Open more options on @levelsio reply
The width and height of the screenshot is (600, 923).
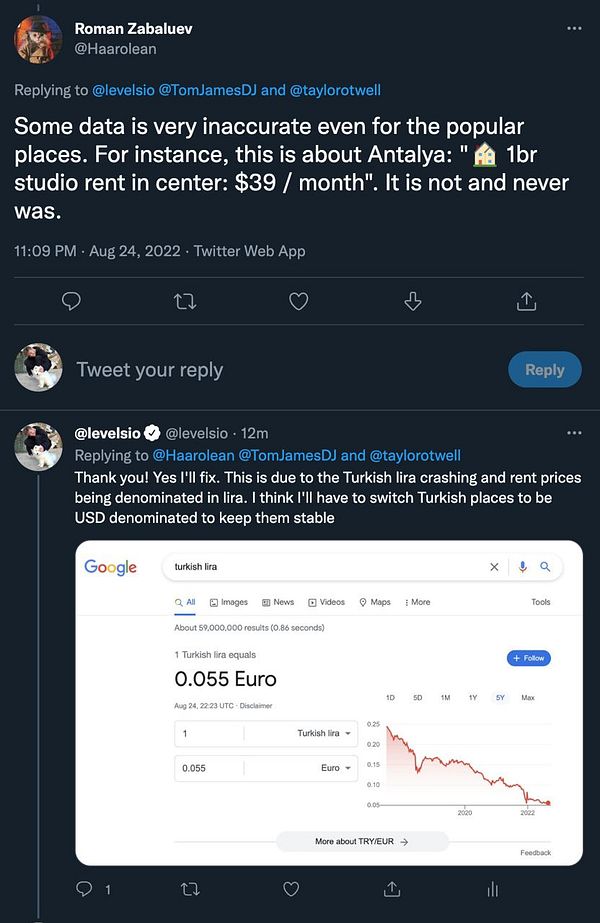574,433
